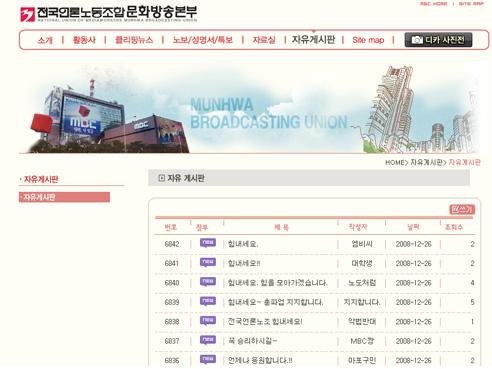This screenshot has width=492, height=369.
Task: Click the square icon beside 자유 게시판 heading
Action: (162, 178)
